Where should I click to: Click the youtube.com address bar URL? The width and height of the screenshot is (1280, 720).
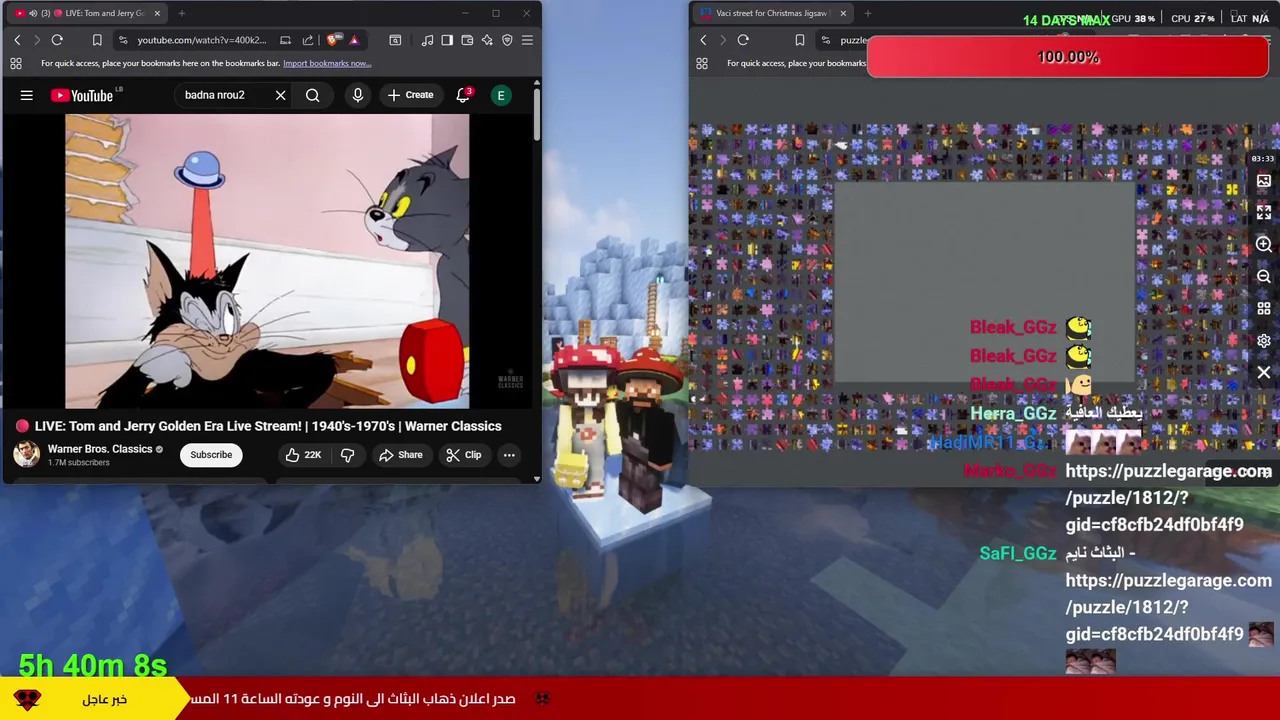pyautogui.click(x=202, y=40)
